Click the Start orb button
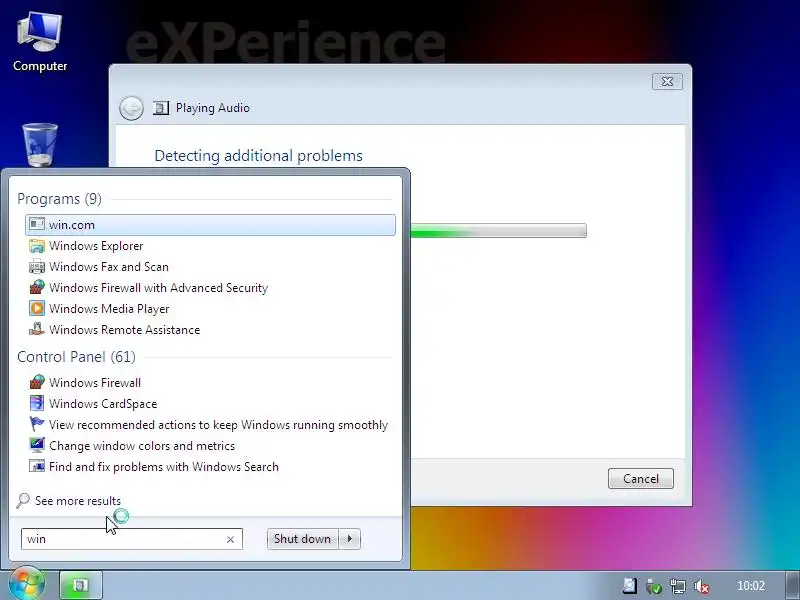 coord(27,584)
